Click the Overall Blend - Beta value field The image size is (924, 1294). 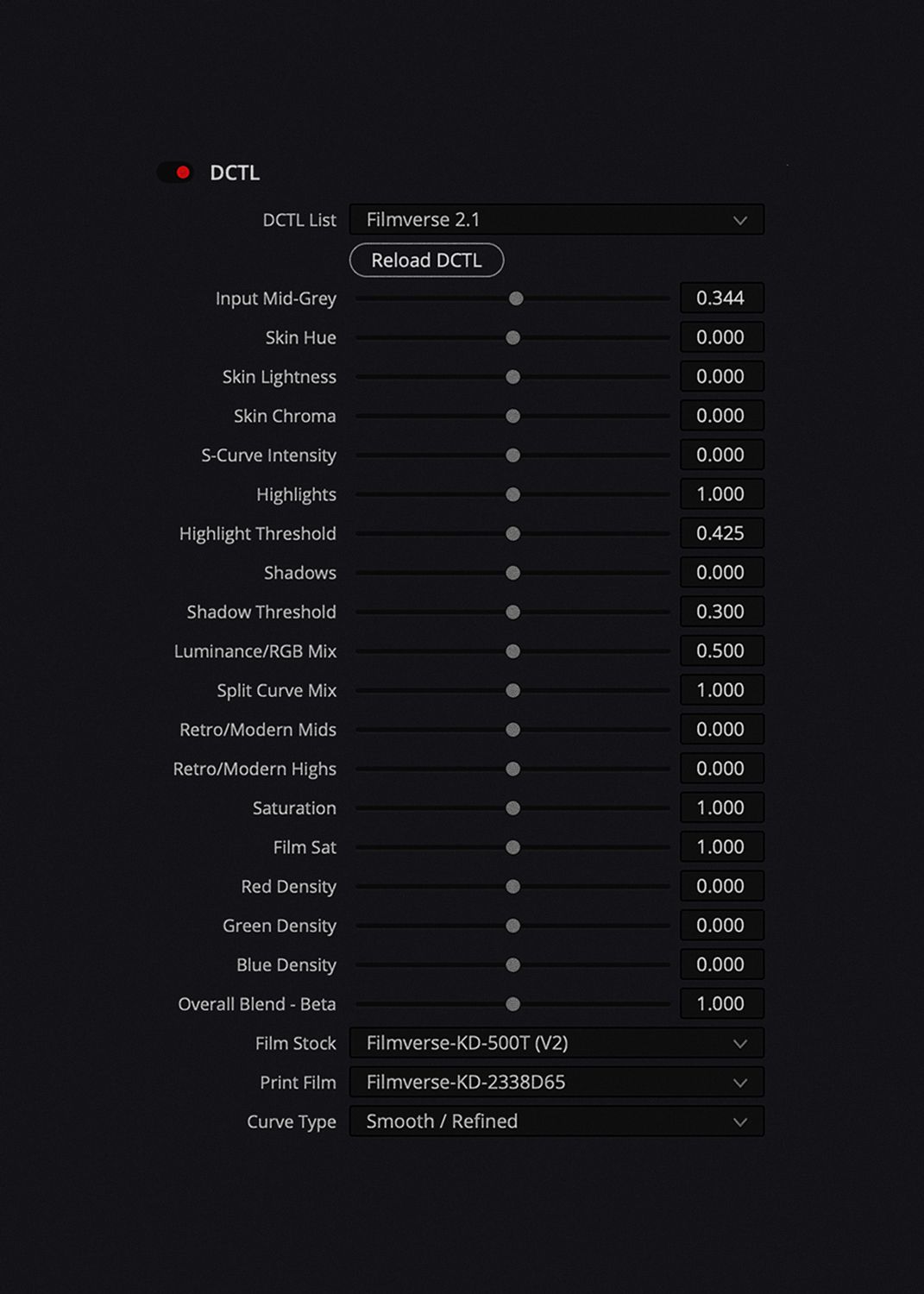pos(721,1004)
